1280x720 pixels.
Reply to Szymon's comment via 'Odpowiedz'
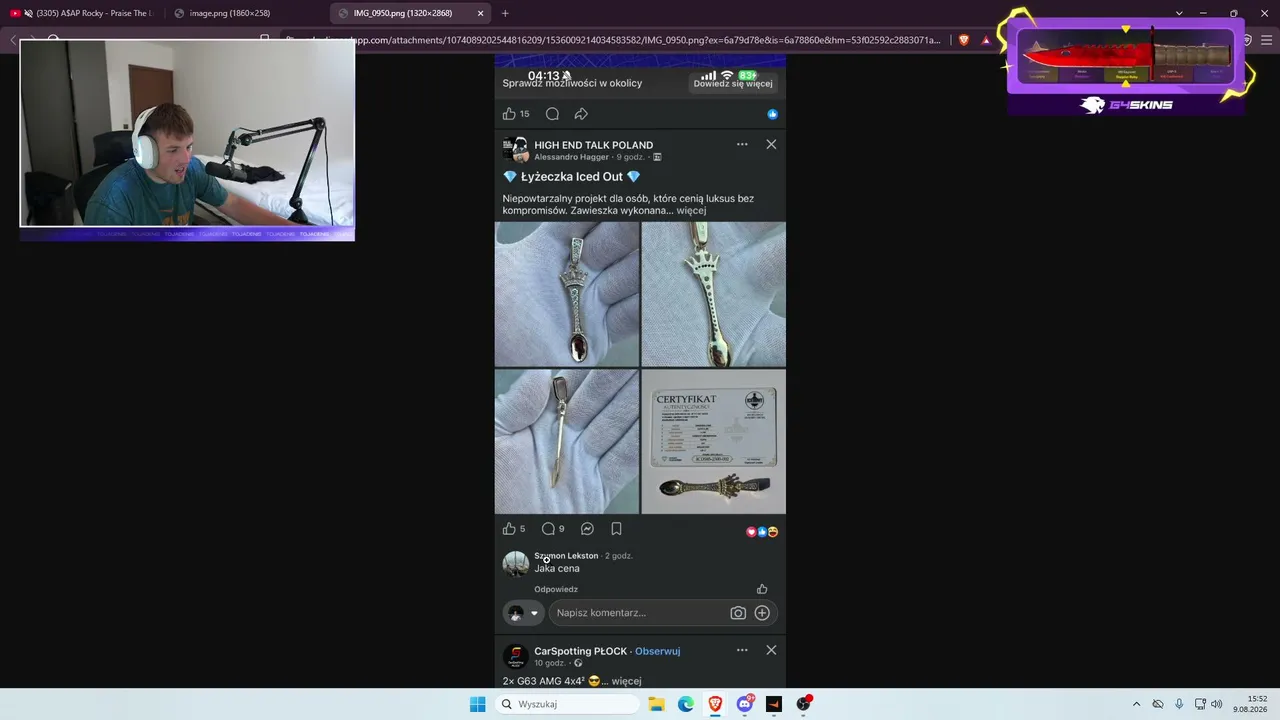(x=556, y=589)
